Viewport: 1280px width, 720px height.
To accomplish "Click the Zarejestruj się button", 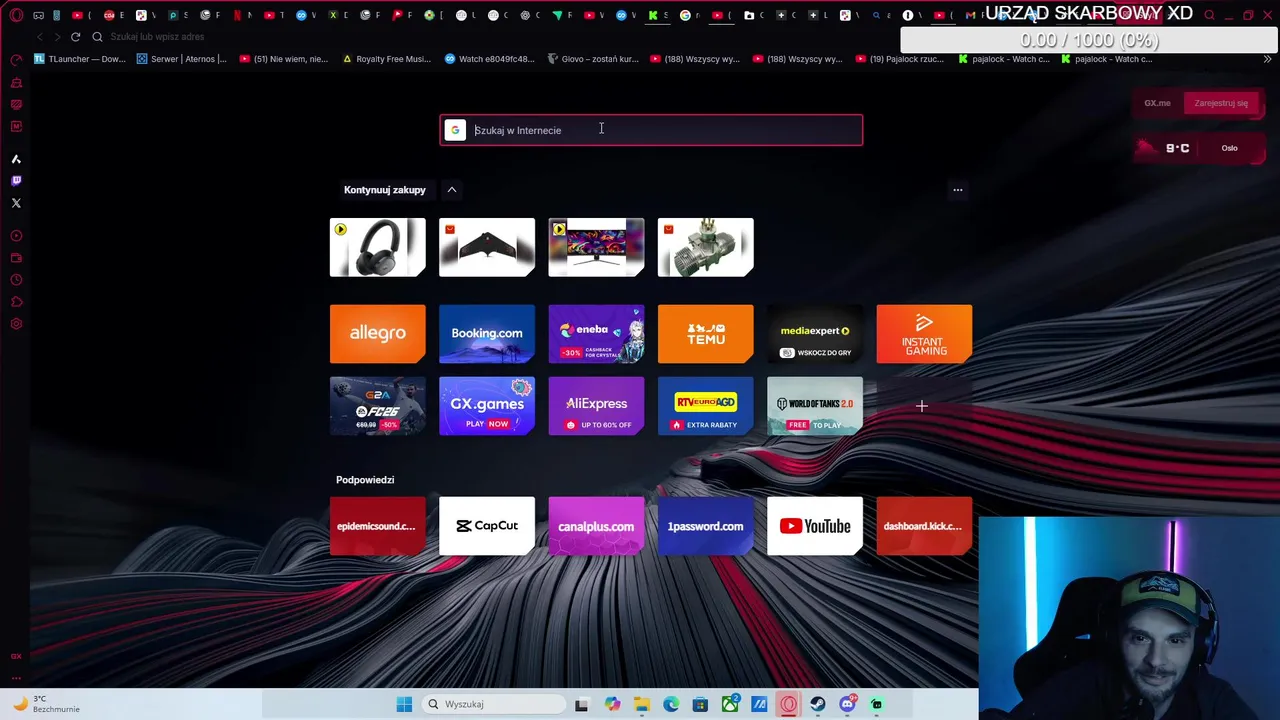I will (x=1221, y=103).
